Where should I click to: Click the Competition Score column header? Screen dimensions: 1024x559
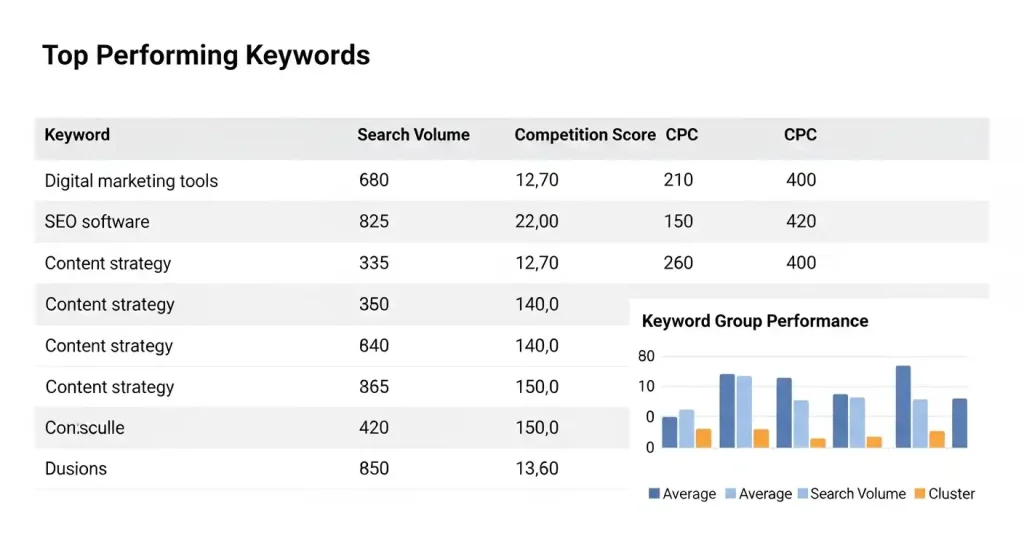coord(584,135)
